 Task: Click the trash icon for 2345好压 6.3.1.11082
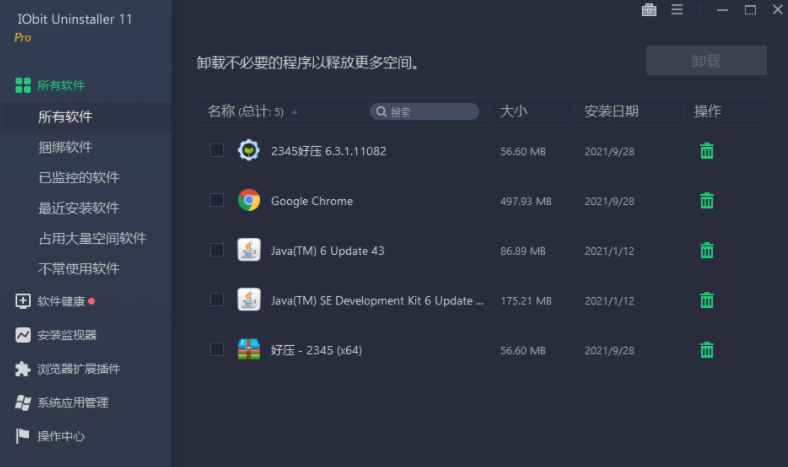[x=707, y=151]
